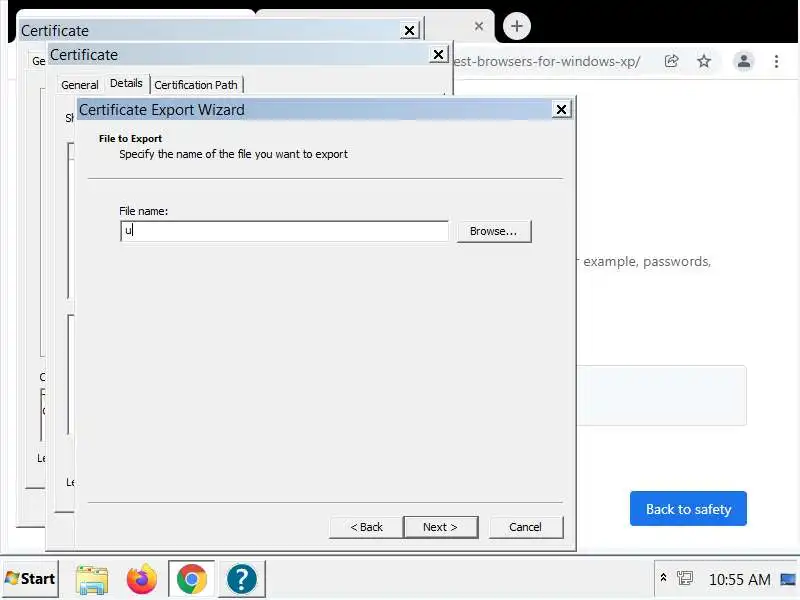The height and width of the screenshot is (600, 800).
Task: Close the front Certificate dialog
Action: (438, 54)
